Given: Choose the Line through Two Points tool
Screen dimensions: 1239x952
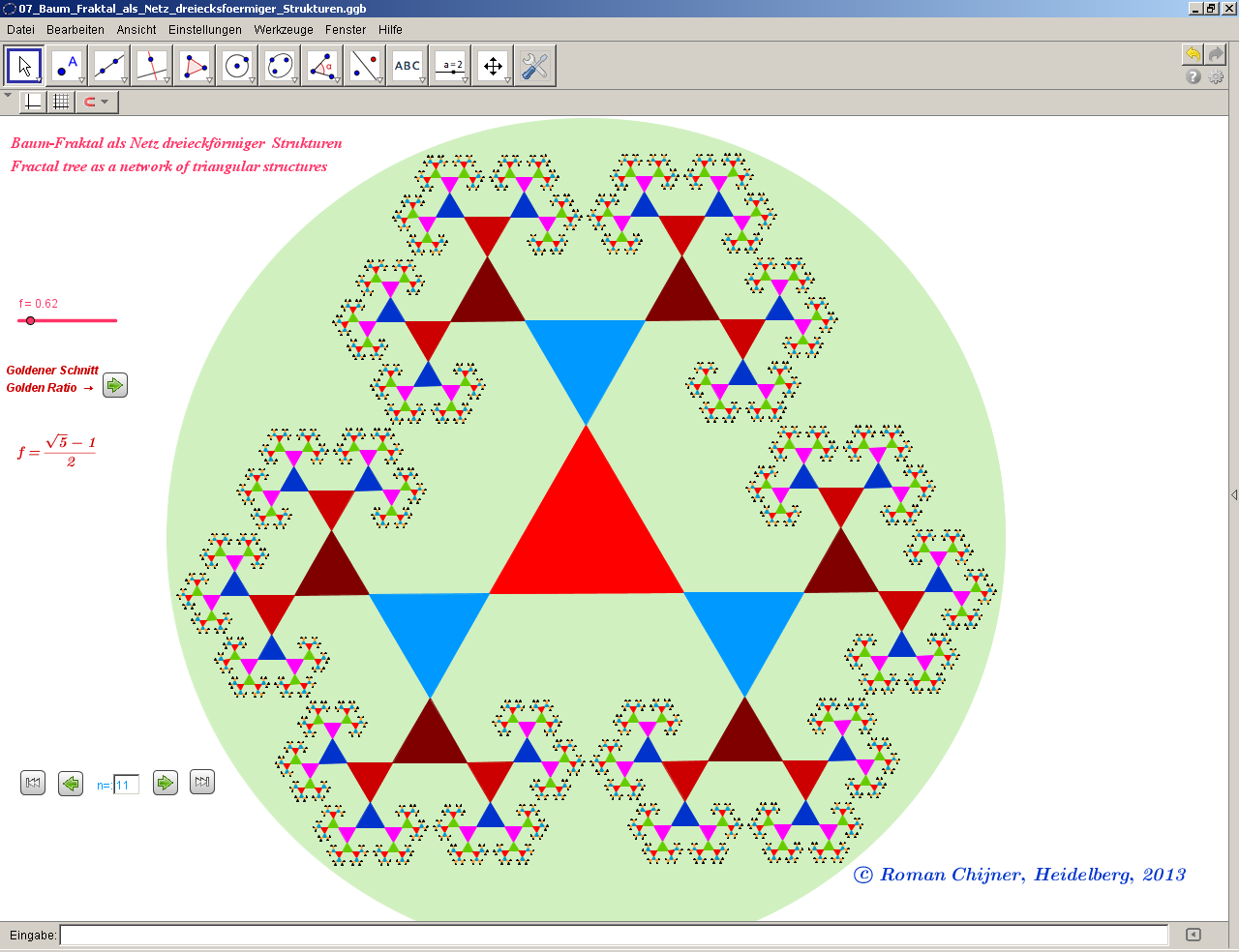Looking at the screenshot, I should point(109,67).
